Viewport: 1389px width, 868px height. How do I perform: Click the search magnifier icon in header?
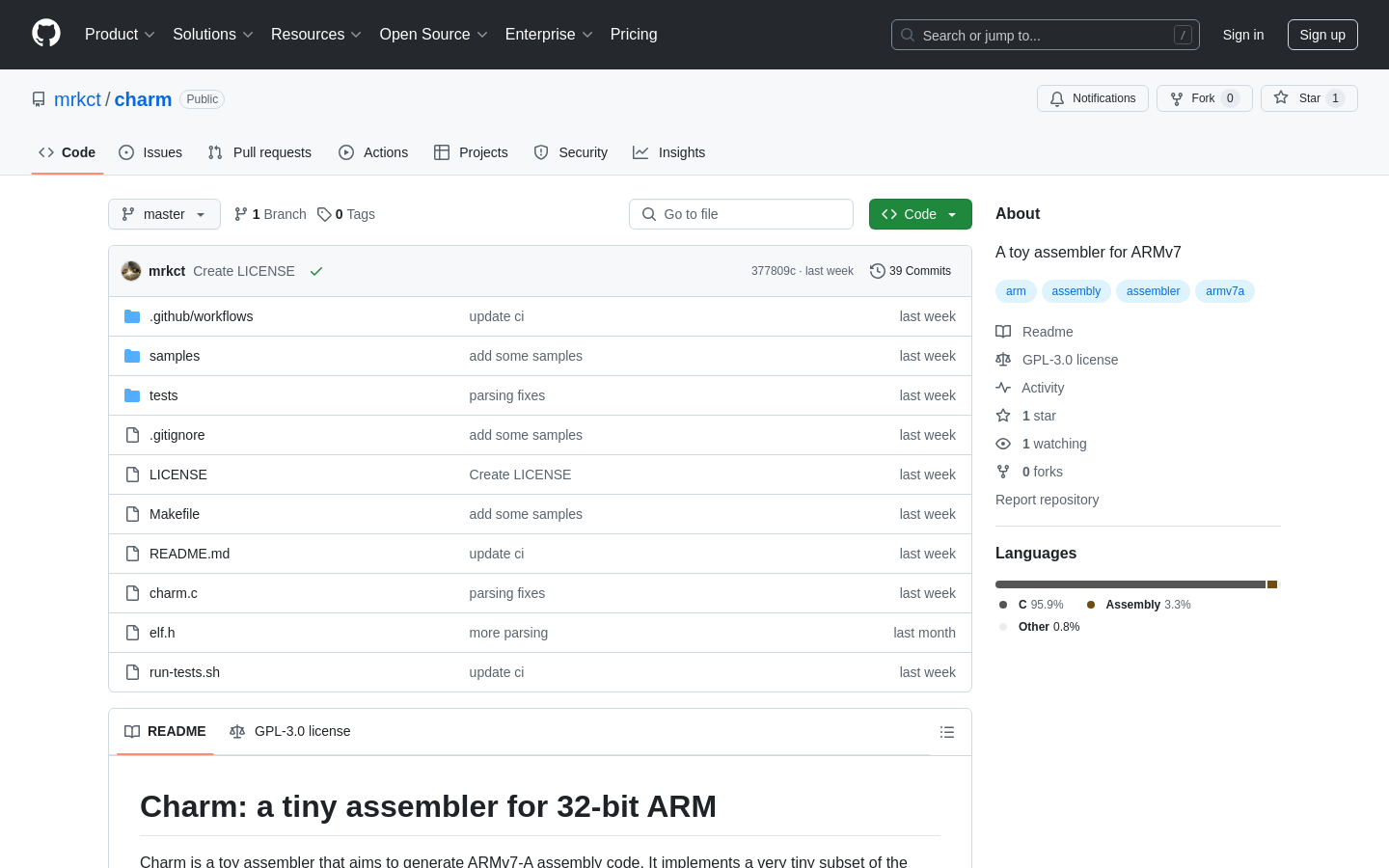[x=908, y=35]
